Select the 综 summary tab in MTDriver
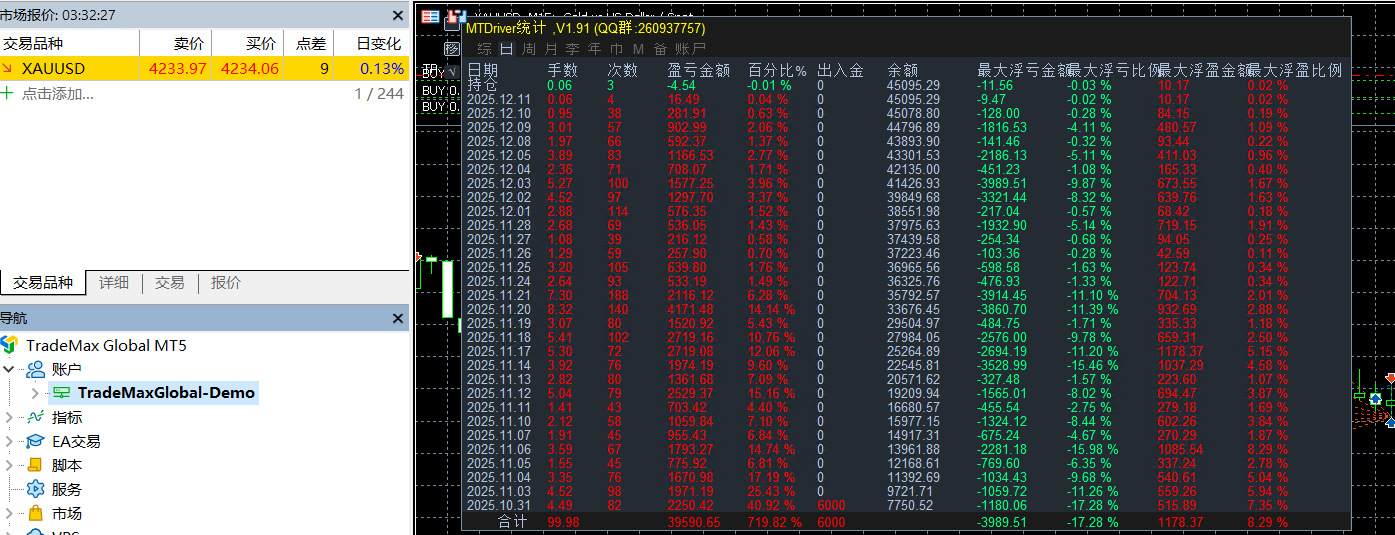 [484, 48]
